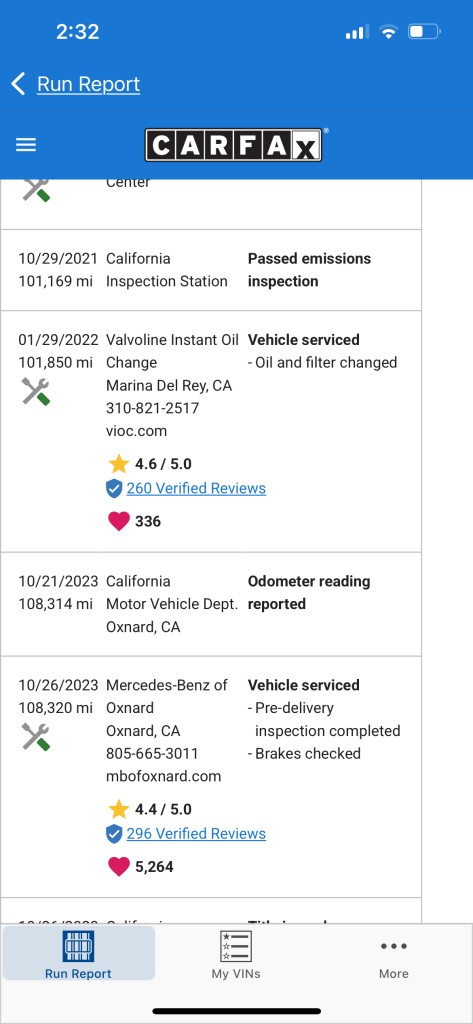Open the 296 Verified Reviews link

196,834
